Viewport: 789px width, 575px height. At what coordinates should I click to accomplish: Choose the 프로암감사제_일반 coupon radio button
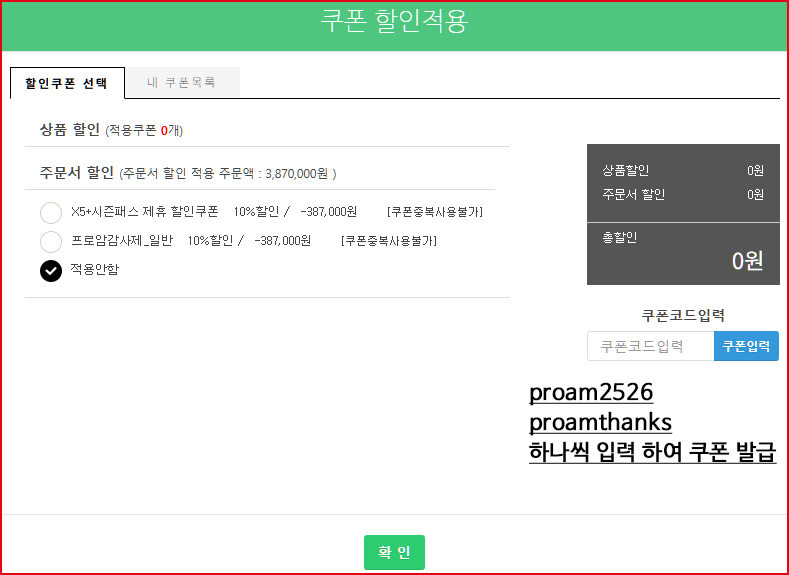51,241
